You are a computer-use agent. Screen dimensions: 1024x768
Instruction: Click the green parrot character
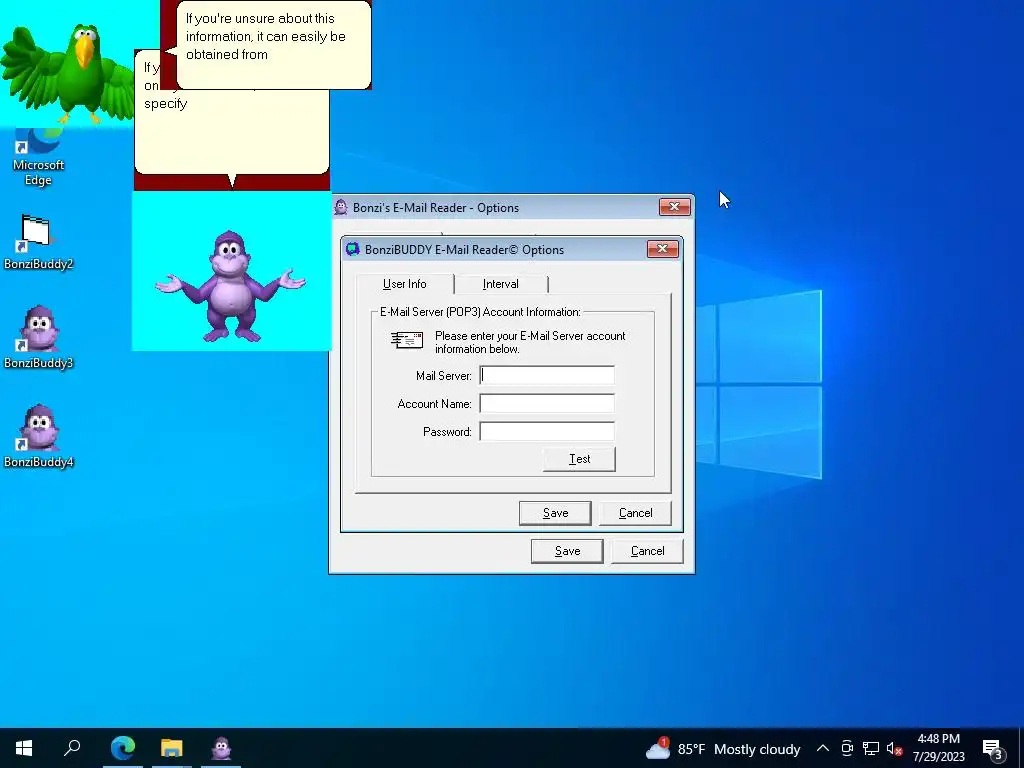tap(67, 72)
